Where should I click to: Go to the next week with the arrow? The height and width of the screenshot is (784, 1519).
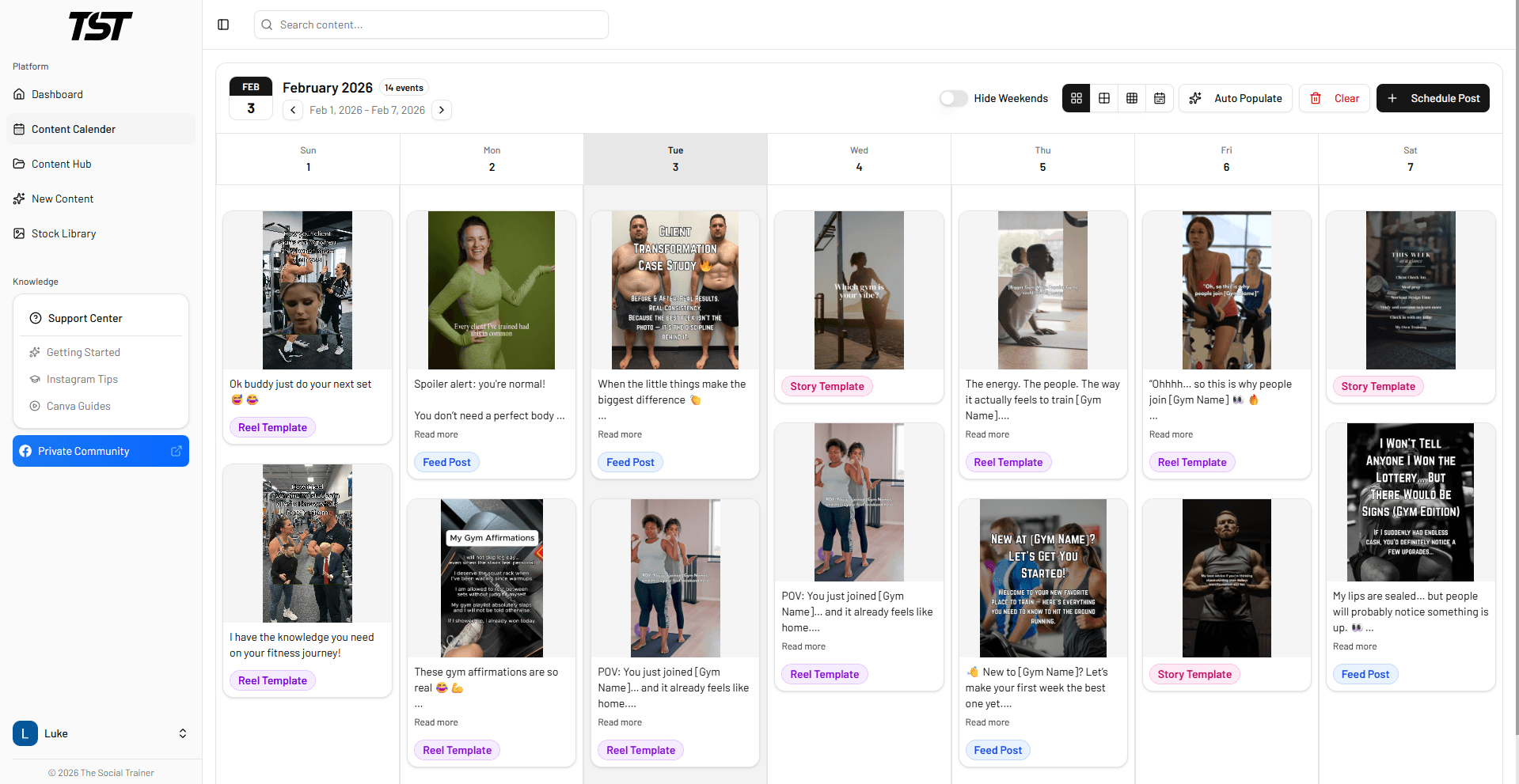pos(442,110)
